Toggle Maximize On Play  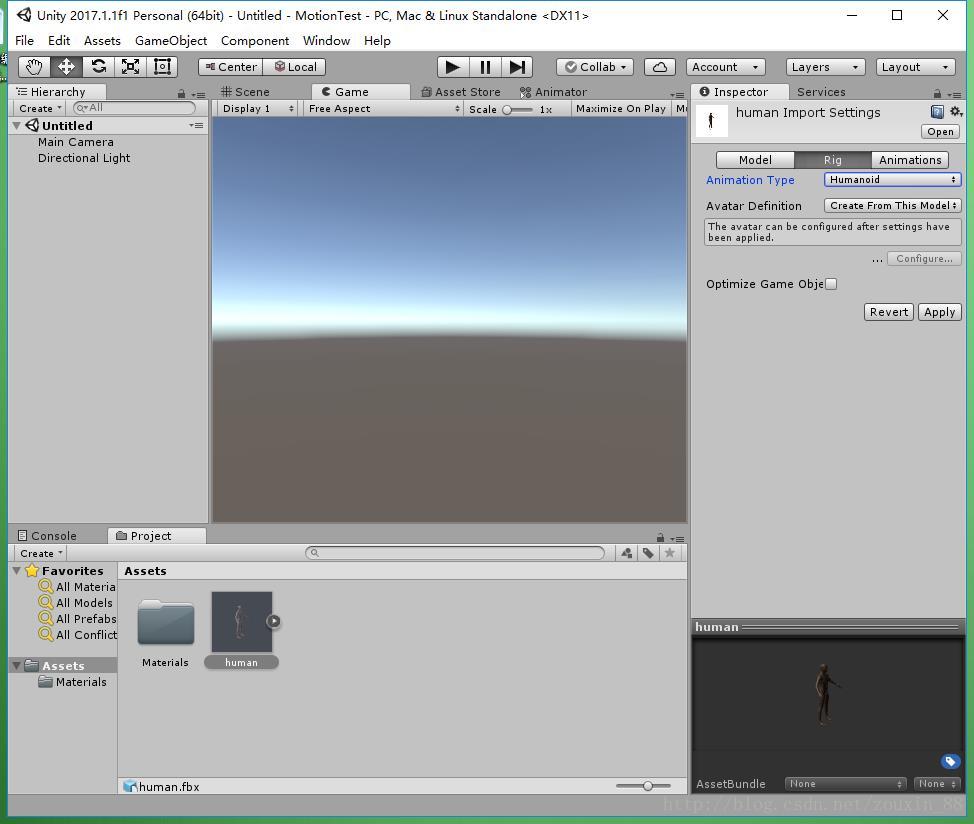pos(621,109)
